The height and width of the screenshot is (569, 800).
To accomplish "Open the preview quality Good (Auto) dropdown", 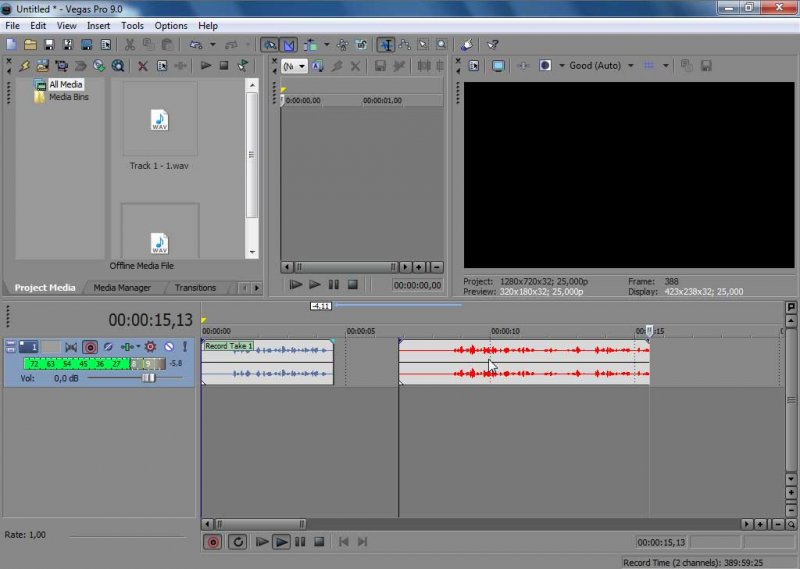I will (601, 66).
